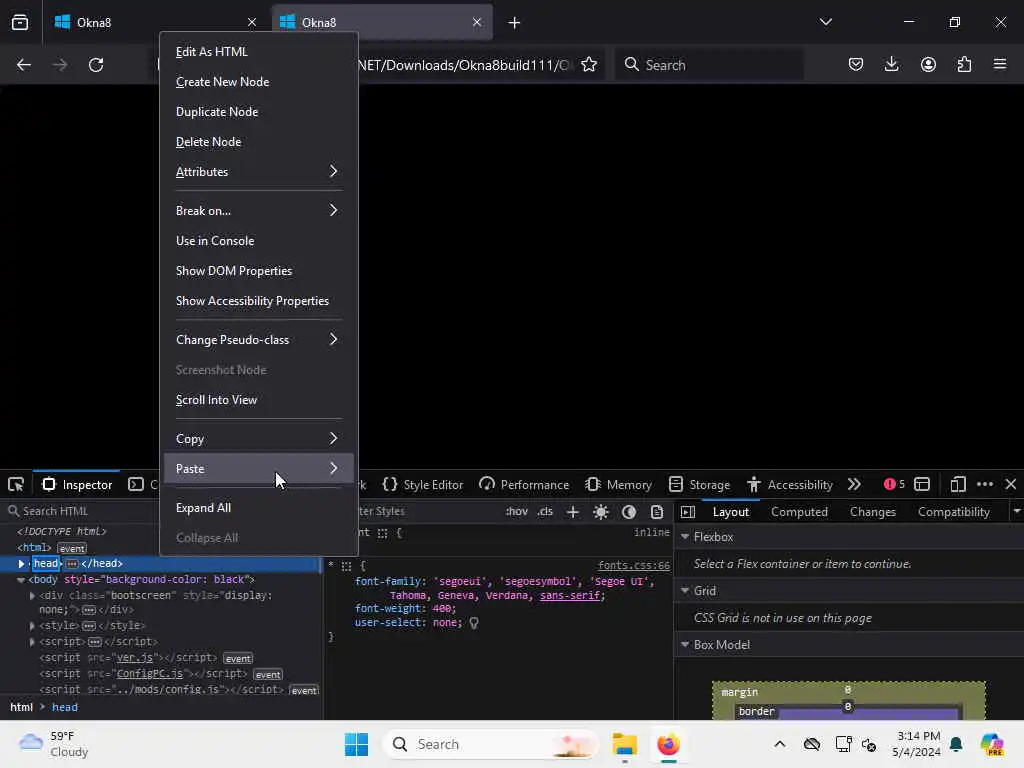
Task: Open the Paste submenu
Action: pos(259,468)
